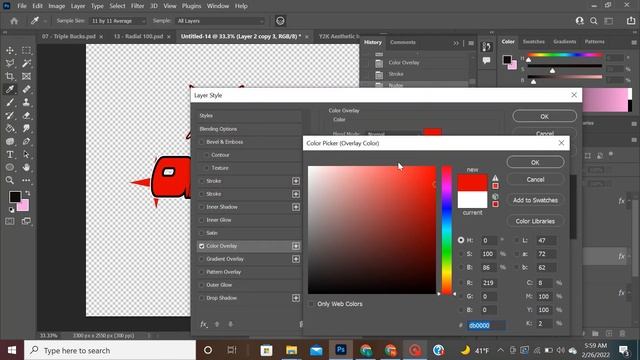
Task: Enable Bevel & Emboss checkbox
Action: pos(202,142)
